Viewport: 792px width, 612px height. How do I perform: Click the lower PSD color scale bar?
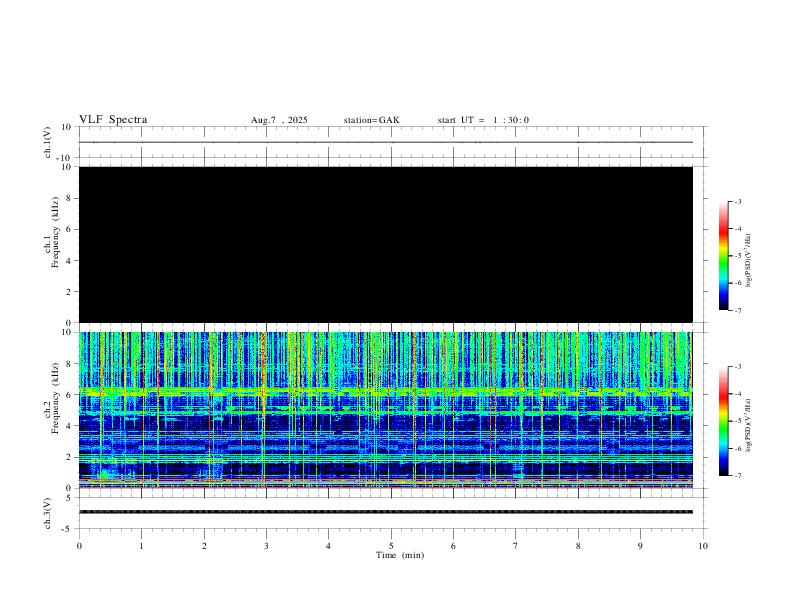tap(724, 421)
